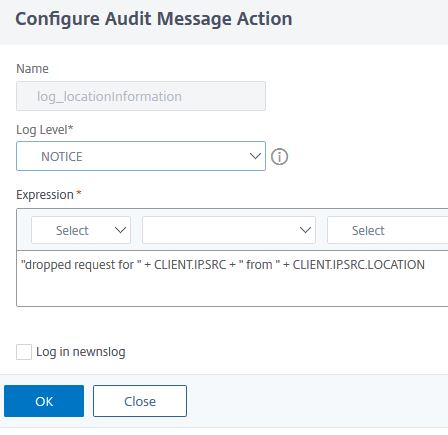Open the Log Level NOTICE dropdown
This screenshot has height=435, width=448.
[141, 156]
